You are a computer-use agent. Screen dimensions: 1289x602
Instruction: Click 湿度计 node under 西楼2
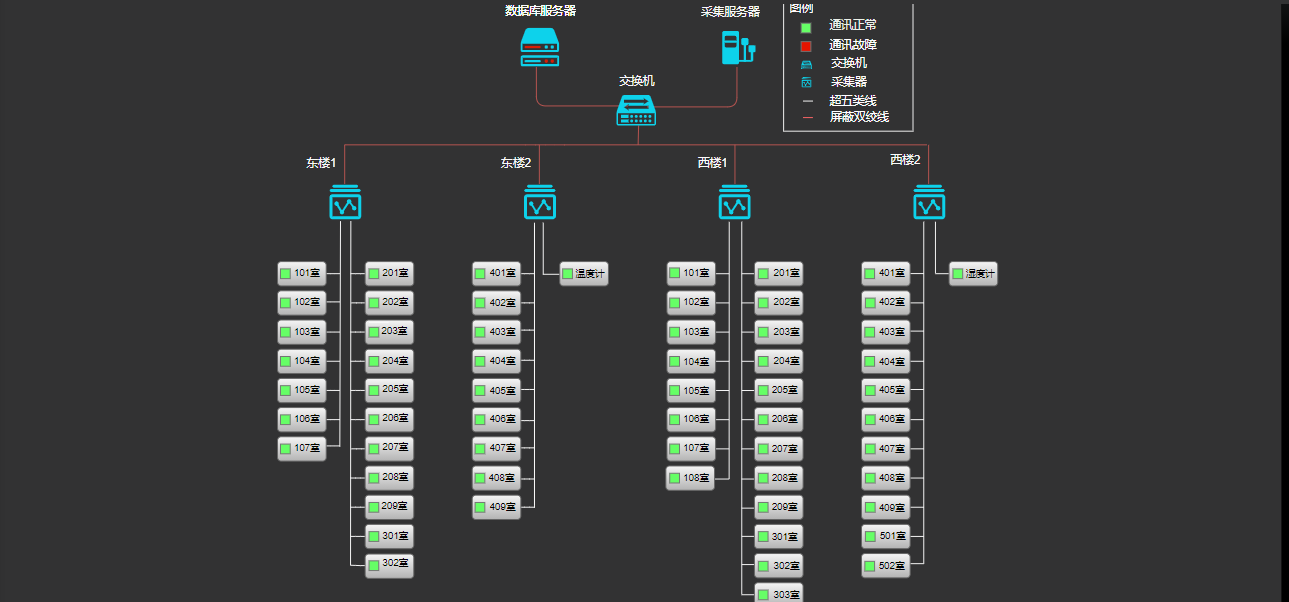tap(973, 274)
